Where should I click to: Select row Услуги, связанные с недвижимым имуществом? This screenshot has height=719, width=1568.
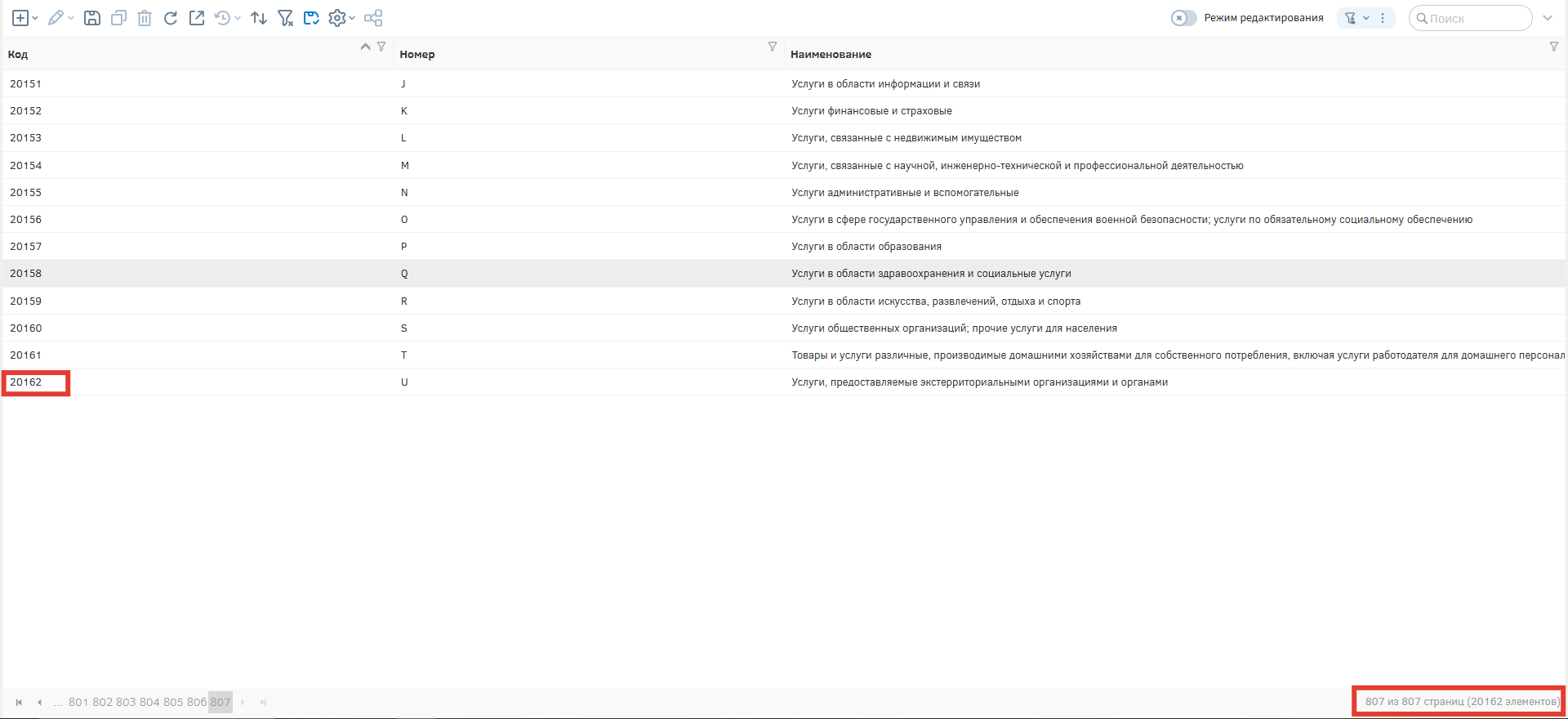point(784,138)
